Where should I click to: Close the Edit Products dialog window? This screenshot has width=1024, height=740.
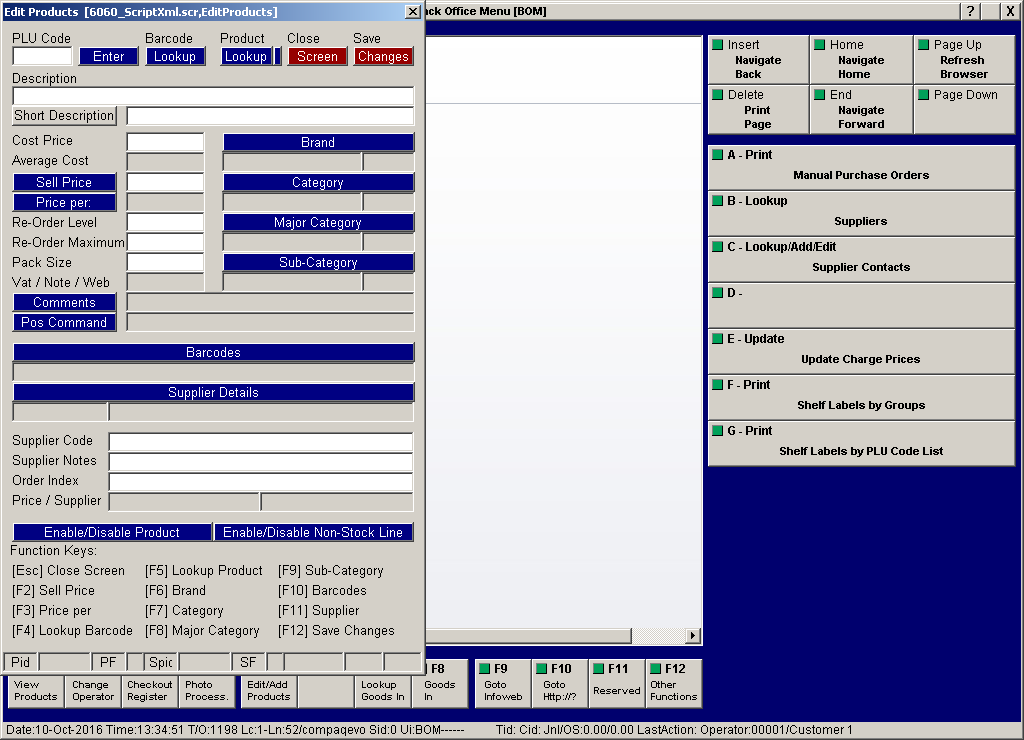coord(413,12)
